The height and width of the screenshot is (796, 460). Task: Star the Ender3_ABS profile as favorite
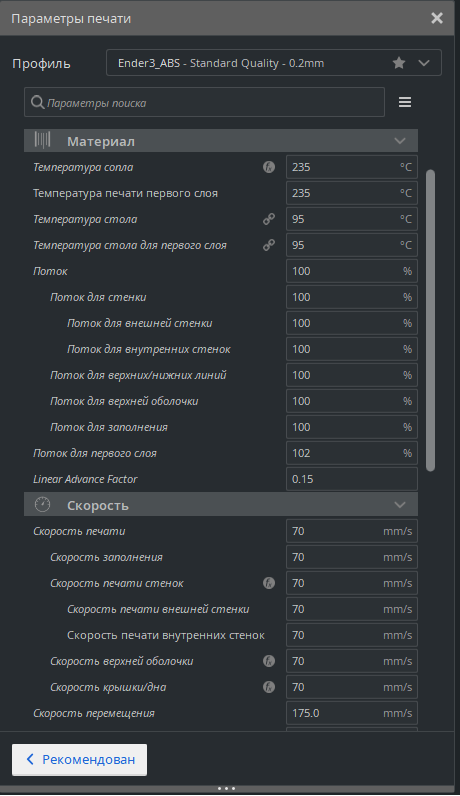[399, 63]
